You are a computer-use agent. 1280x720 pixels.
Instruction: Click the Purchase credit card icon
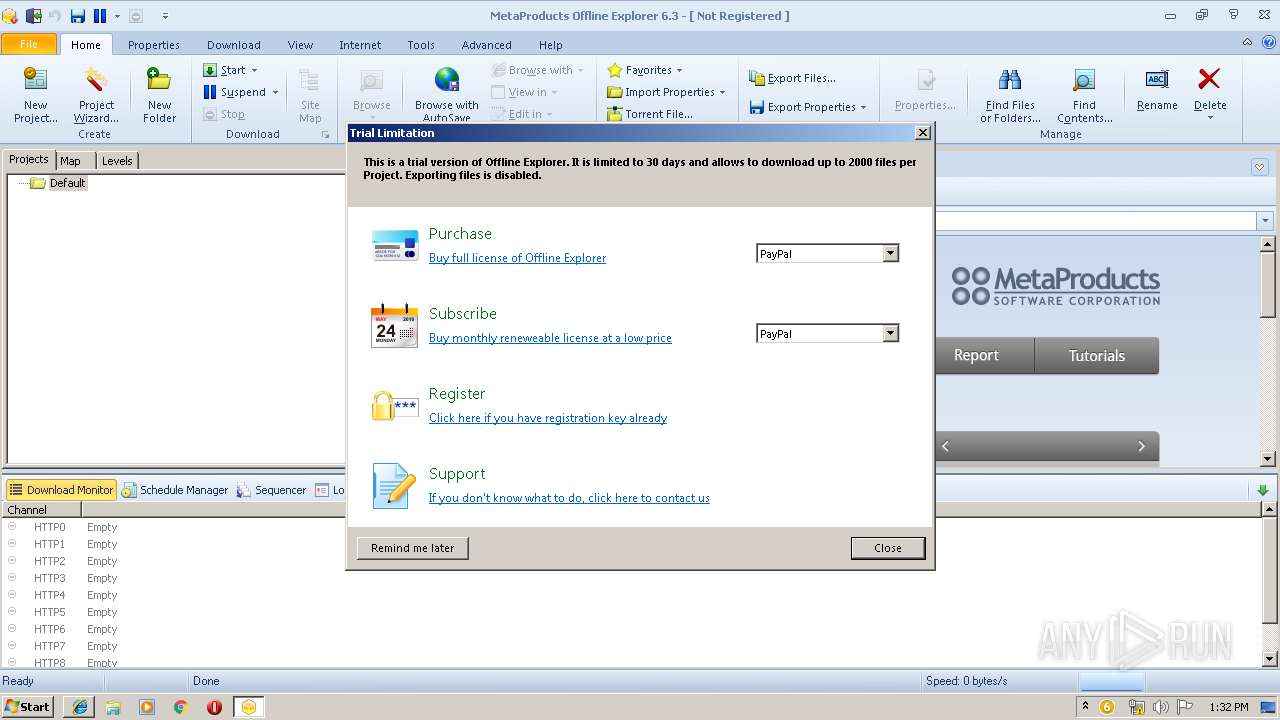point(395,245)
